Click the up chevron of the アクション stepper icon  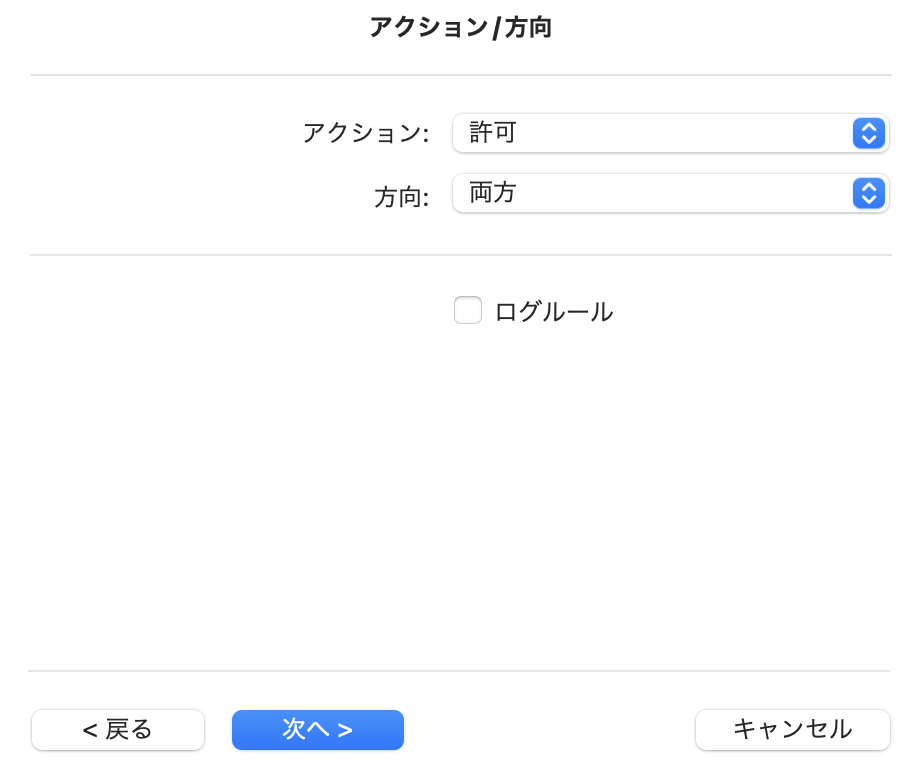coord(869,127)
